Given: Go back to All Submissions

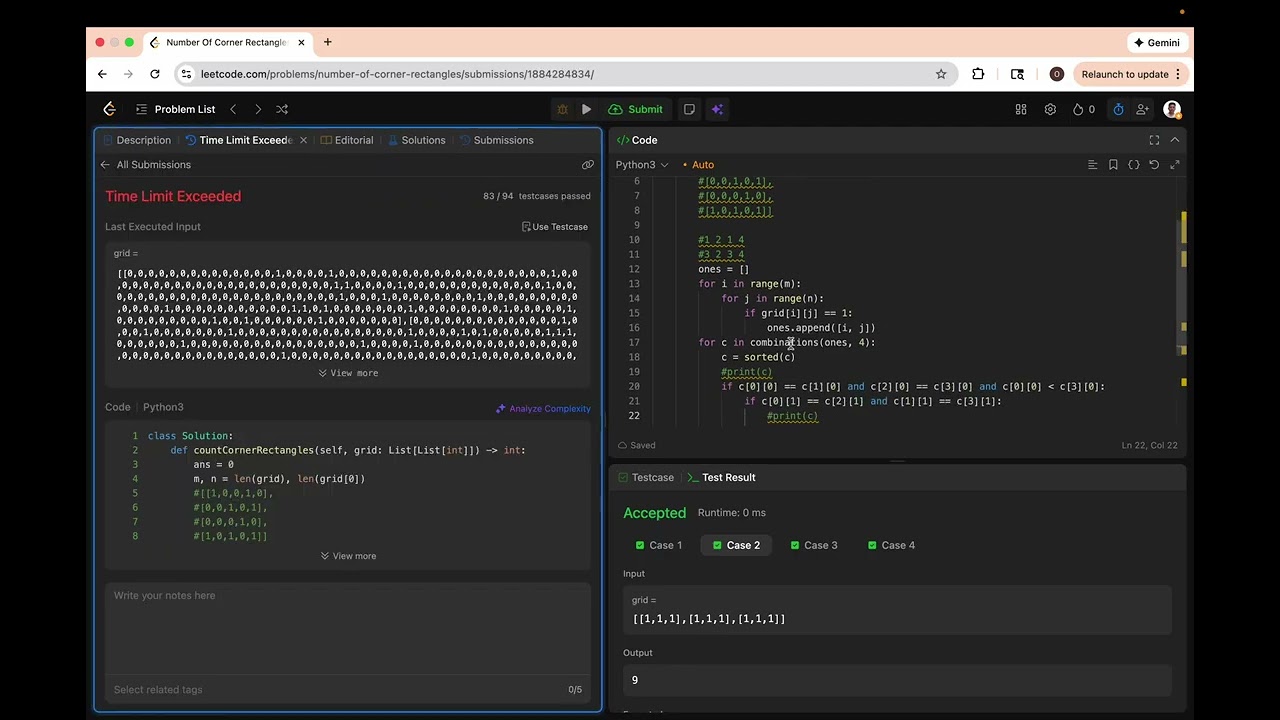Looking at the screenshot, I should coord(145,165).
